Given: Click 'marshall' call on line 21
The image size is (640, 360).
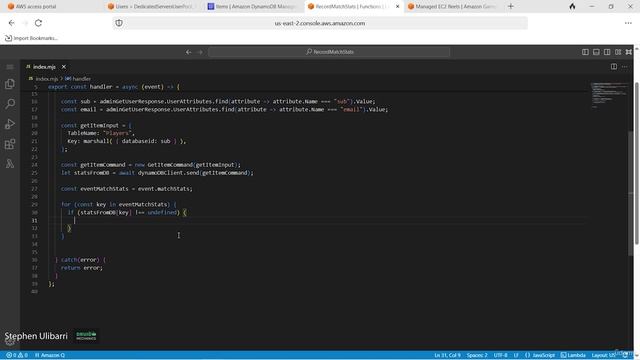Looking at the screenshot, I should tap(96, 141).
